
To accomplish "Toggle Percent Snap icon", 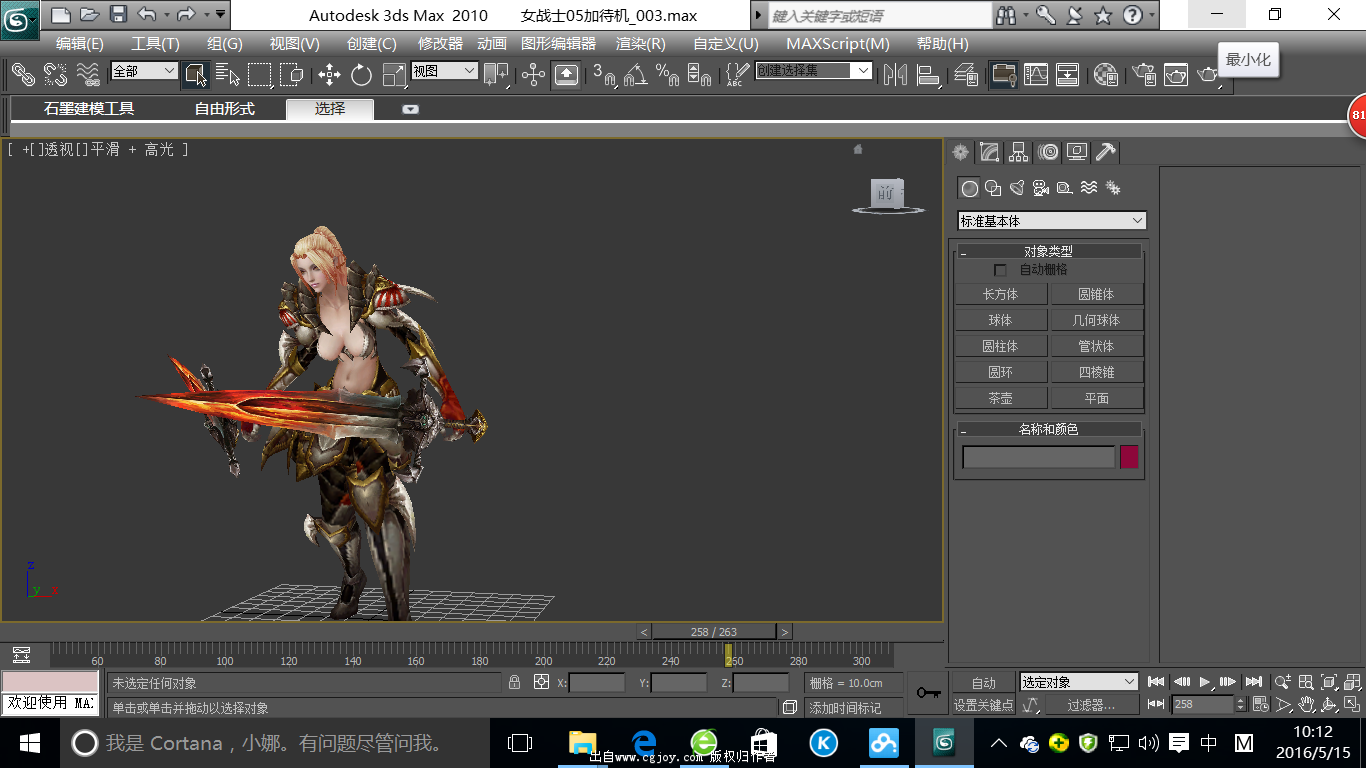I will pos(667,74).
